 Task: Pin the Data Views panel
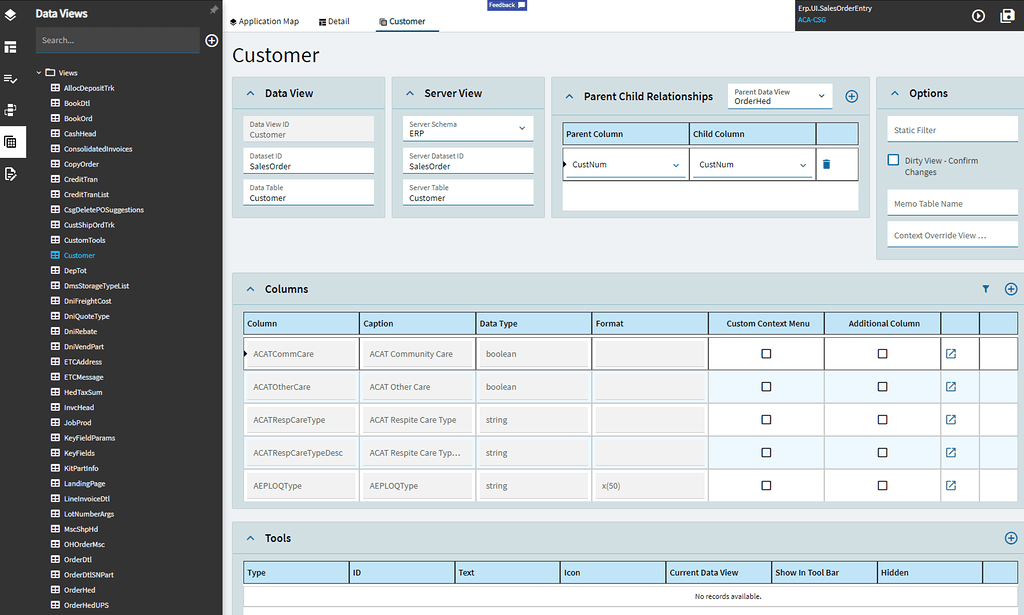point(213,12)
